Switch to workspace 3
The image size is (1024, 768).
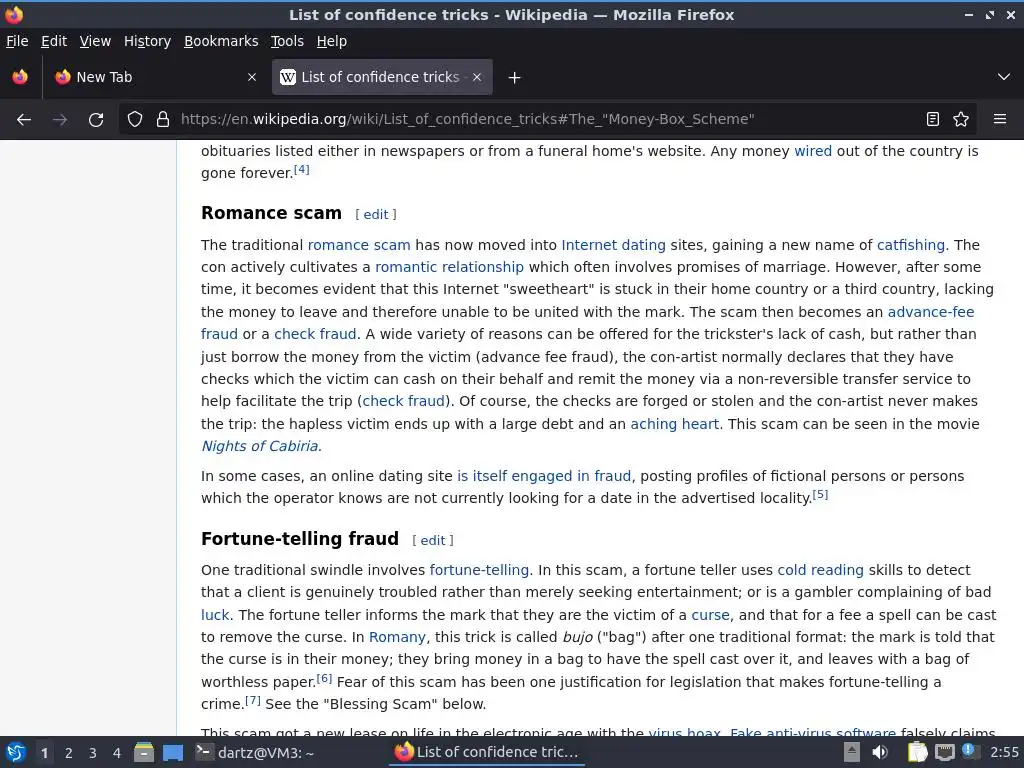pos(93,754)
